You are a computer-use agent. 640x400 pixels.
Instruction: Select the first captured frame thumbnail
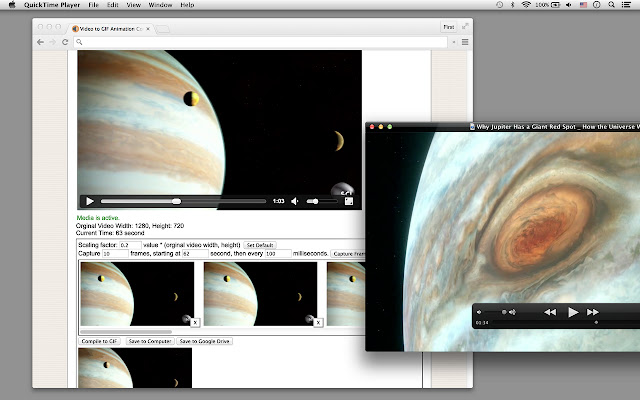tap(137, 293)
